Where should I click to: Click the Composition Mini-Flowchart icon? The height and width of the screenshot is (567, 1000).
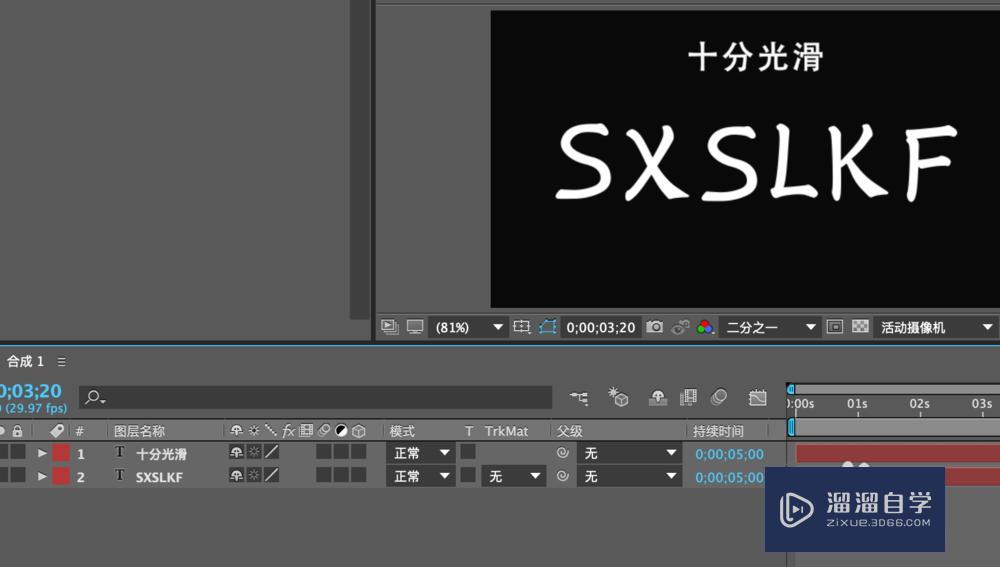(579, 397)
